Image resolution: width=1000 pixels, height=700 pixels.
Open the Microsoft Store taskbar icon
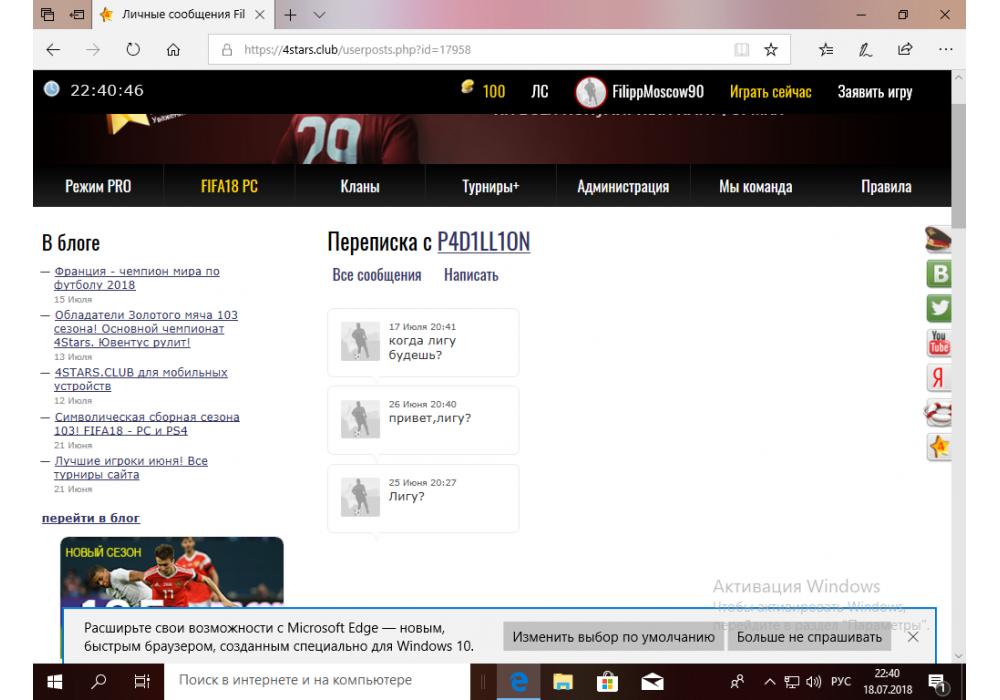(607, 681)
